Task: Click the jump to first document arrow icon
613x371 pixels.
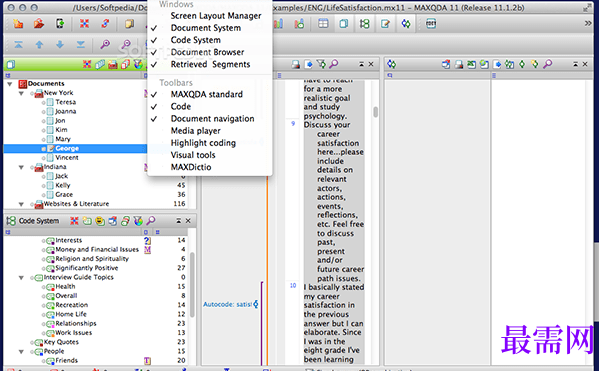Action: [x=18, y=45]
